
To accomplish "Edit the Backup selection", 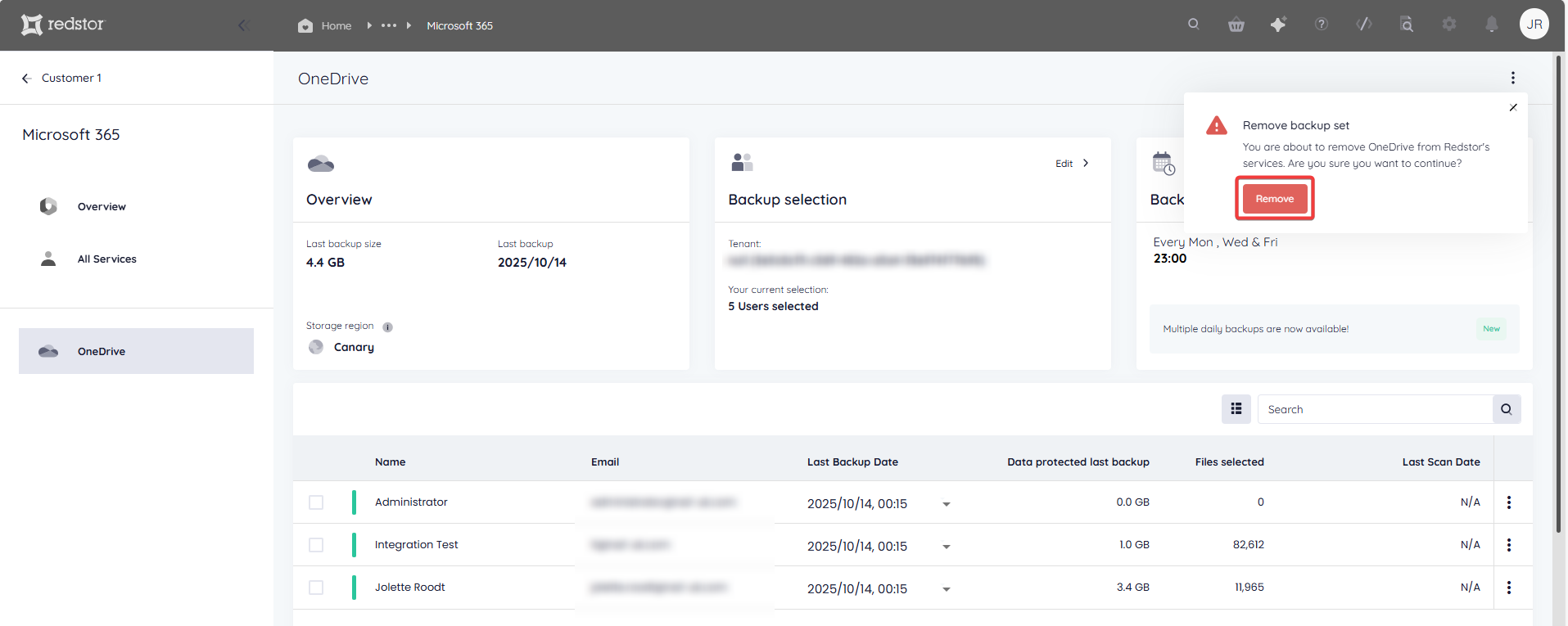I will 1072,163.
